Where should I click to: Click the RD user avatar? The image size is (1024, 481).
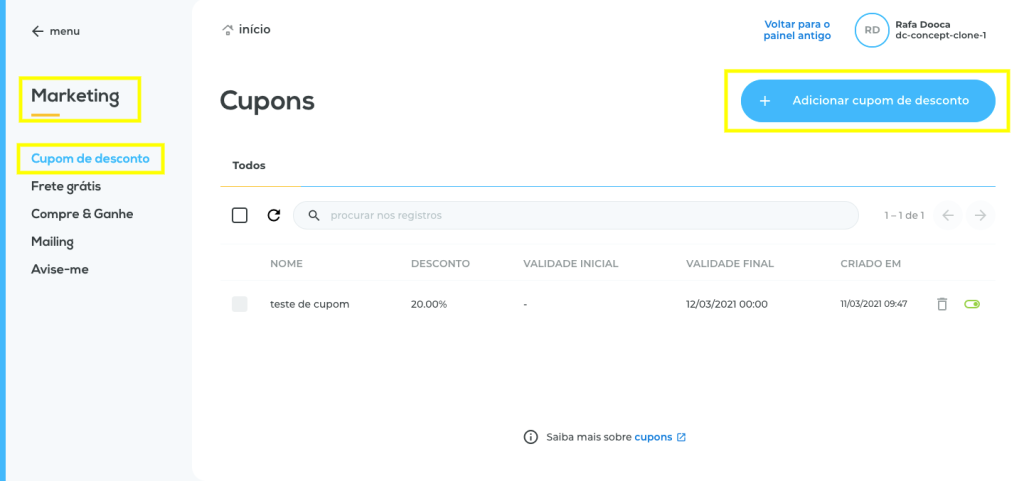872,30
